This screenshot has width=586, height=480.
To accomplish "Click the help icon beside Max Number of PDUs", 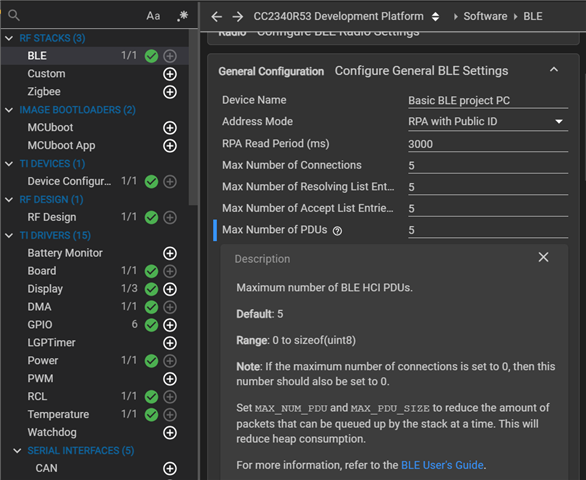I will click(337, 231).
